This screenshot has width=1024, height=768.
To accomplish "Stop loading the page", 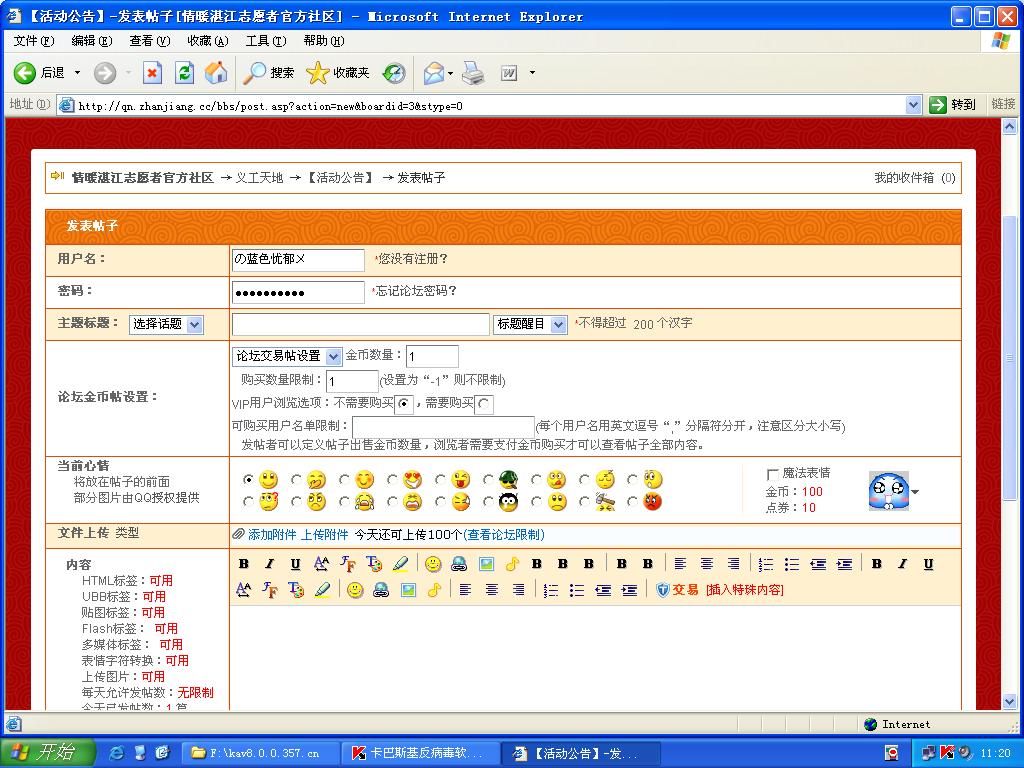I will 152,73.
